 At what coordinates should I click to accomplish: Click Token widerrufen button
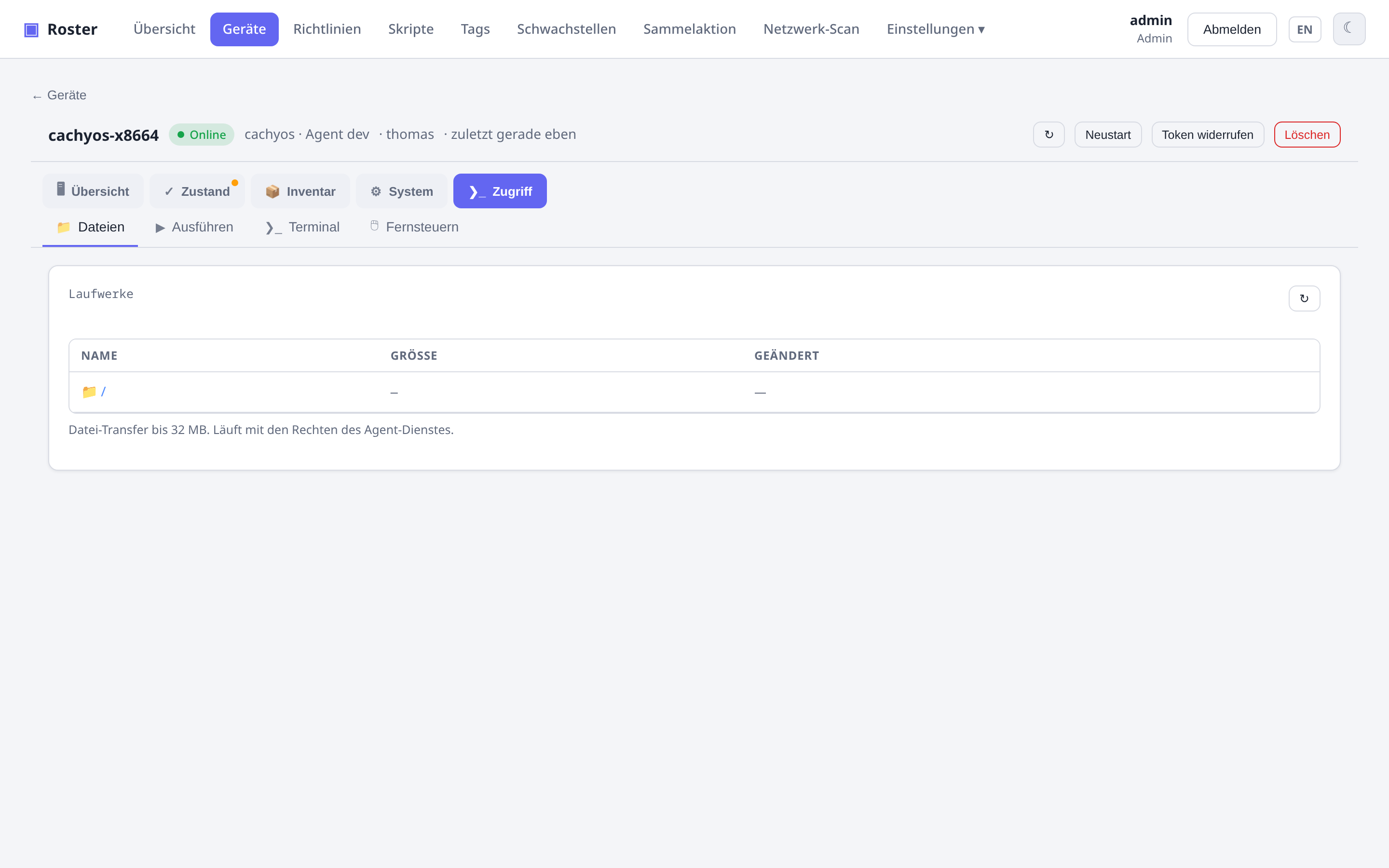(x=1208, y=135)
